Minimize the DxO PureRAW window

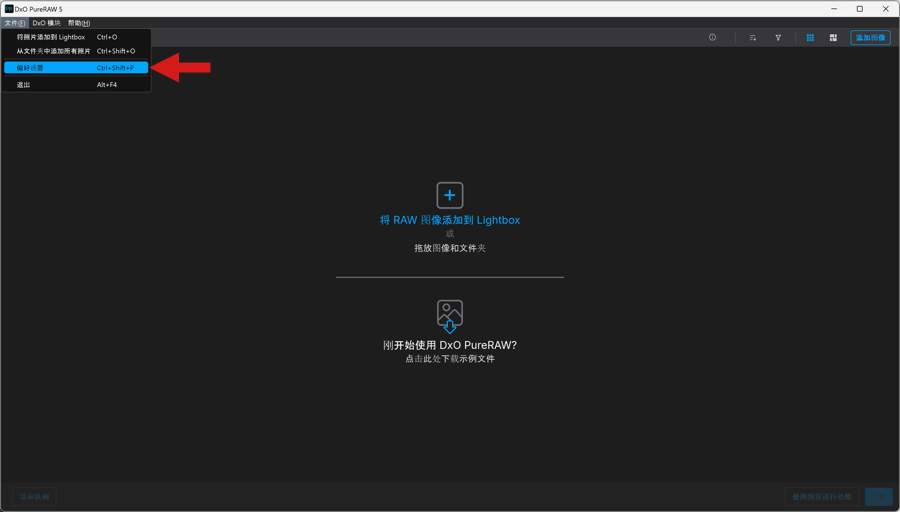834,9
